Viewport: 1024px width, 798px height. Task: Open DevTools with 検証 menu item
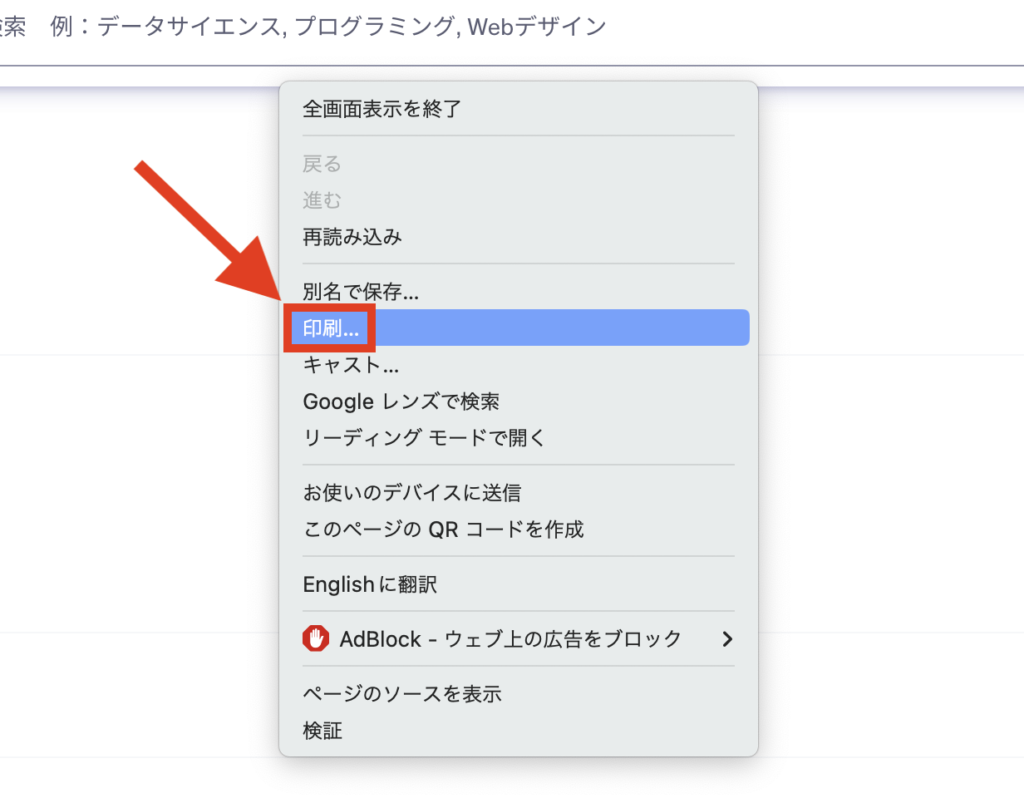tap(322, 731)
